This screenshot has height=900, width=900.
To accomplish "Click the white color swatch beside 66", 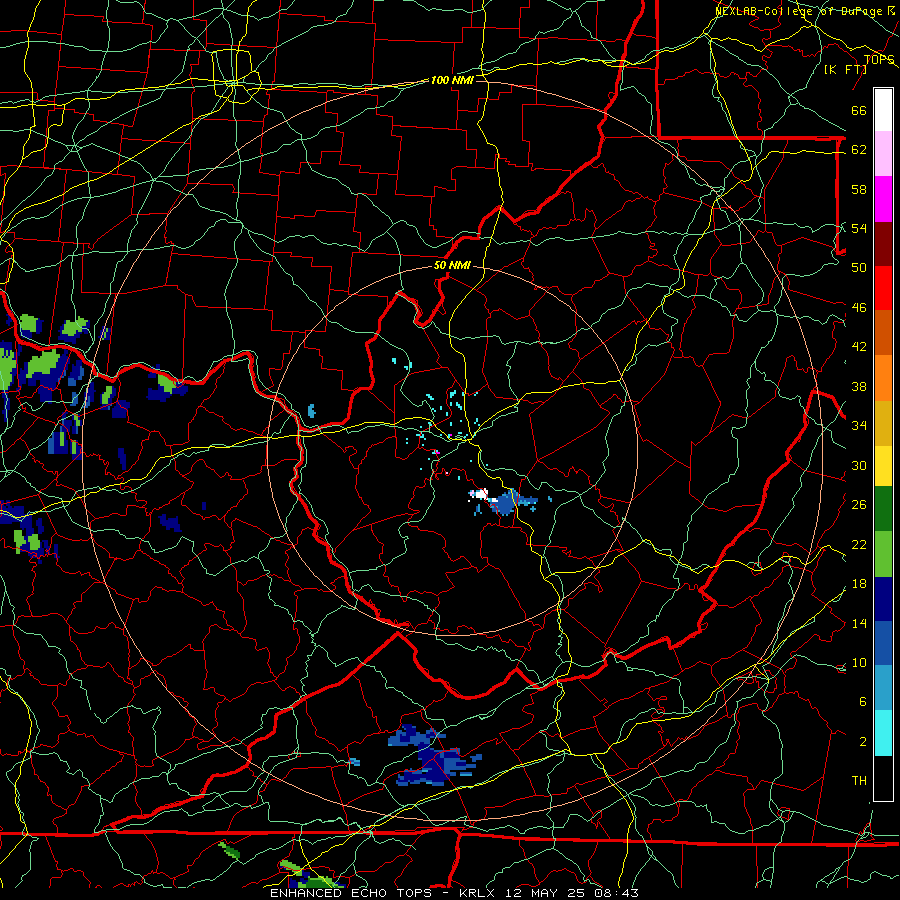I will pos(883,110).
